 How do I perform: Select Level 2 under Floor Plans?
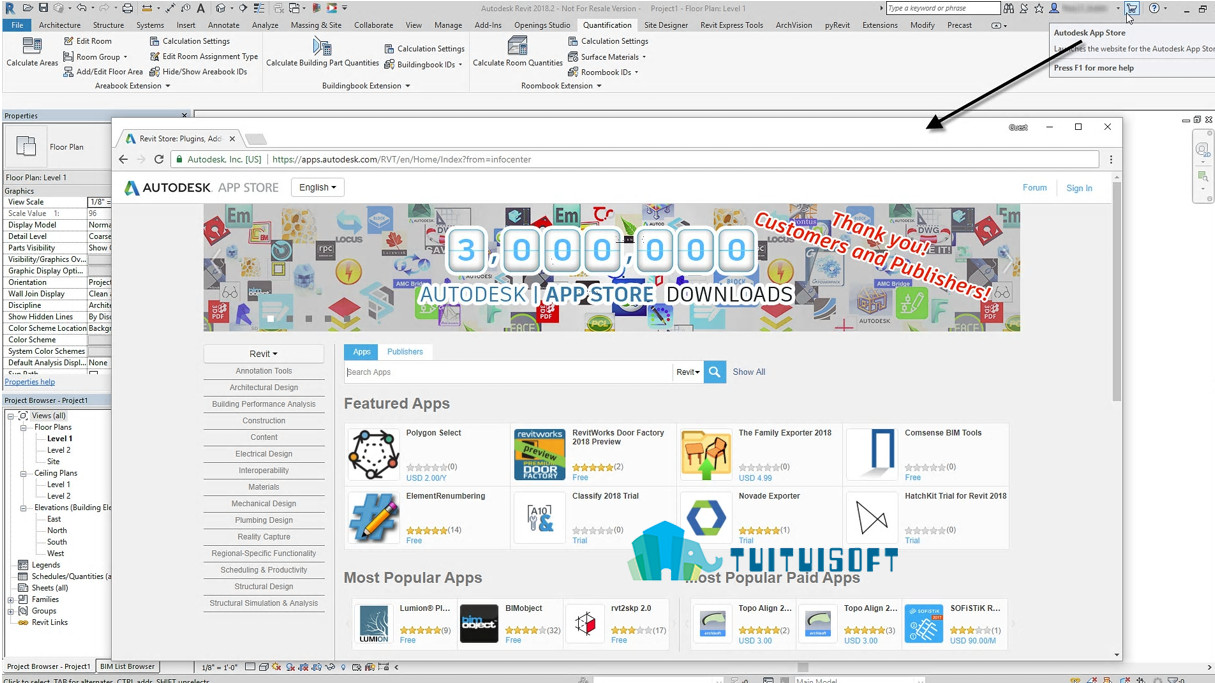pos(59,450)
